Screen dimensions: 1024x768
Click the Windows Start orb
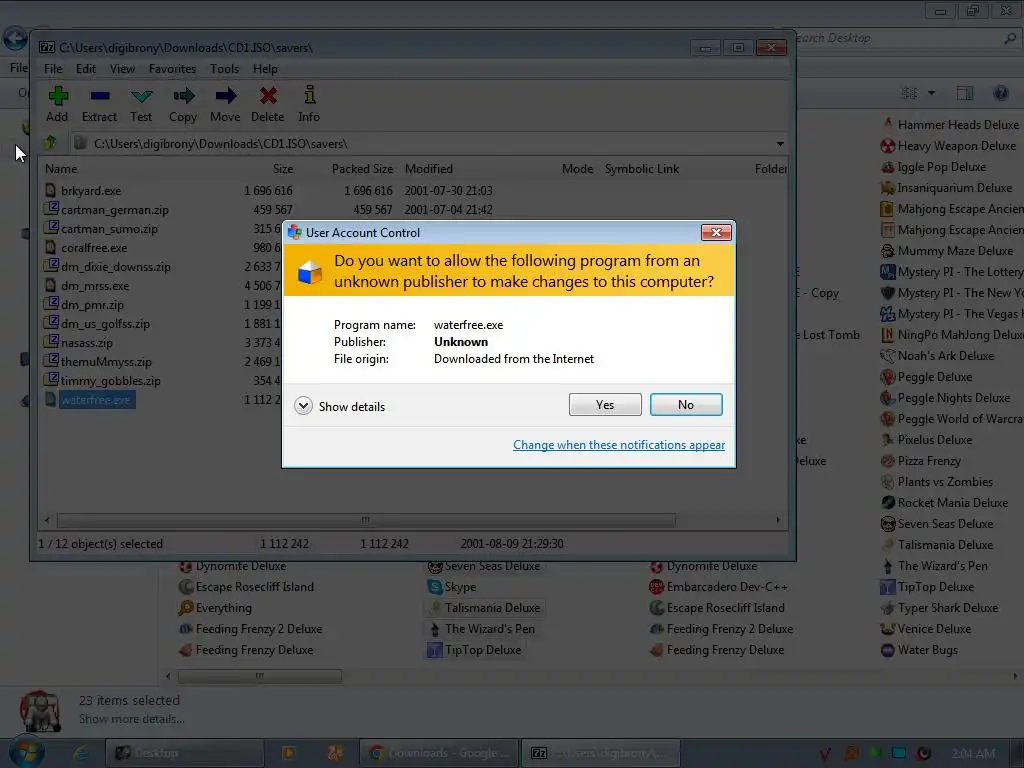(26, 752)
